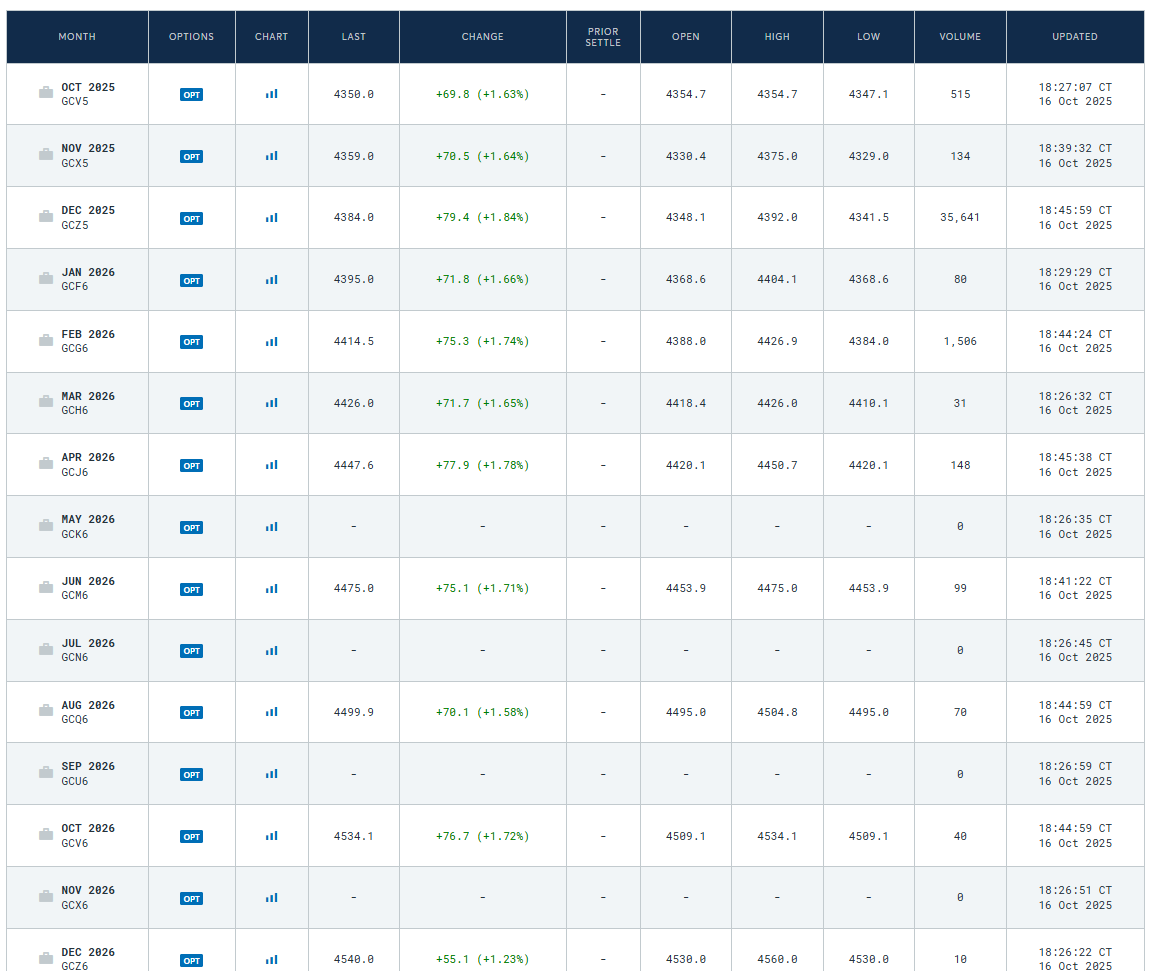Open chart icon for APR 2026 GCJ6
1156x971 pixels.
271,465
